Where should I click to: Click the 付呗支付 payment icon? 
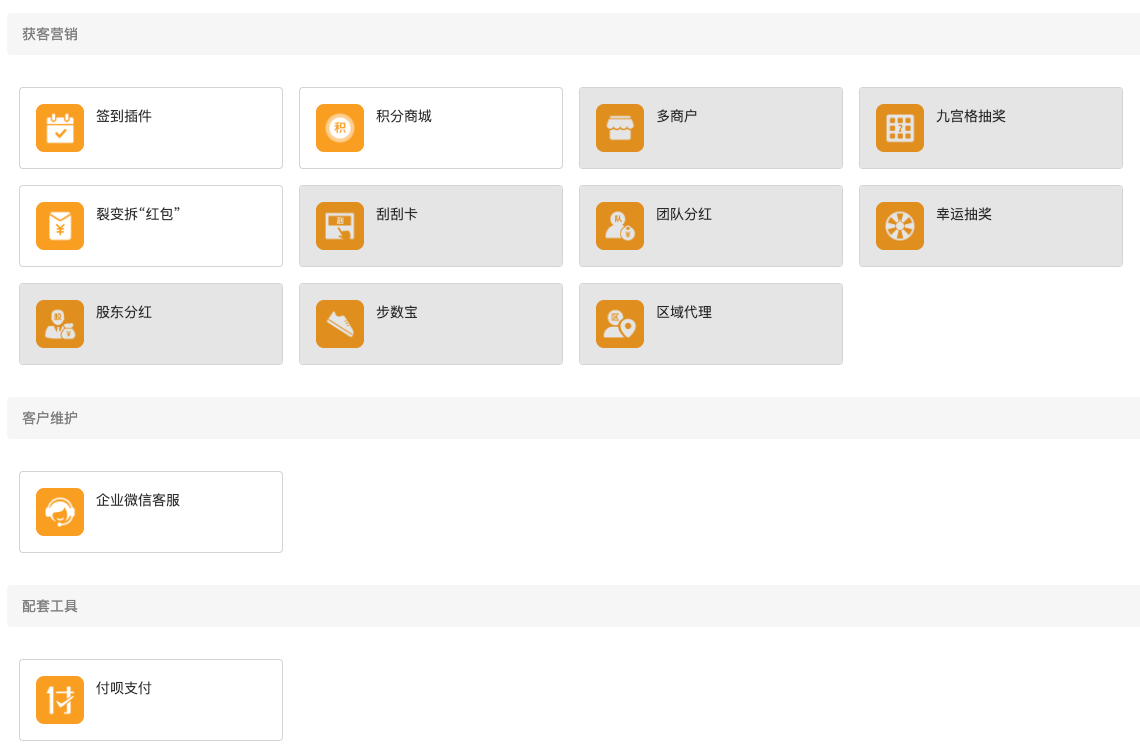60,700
